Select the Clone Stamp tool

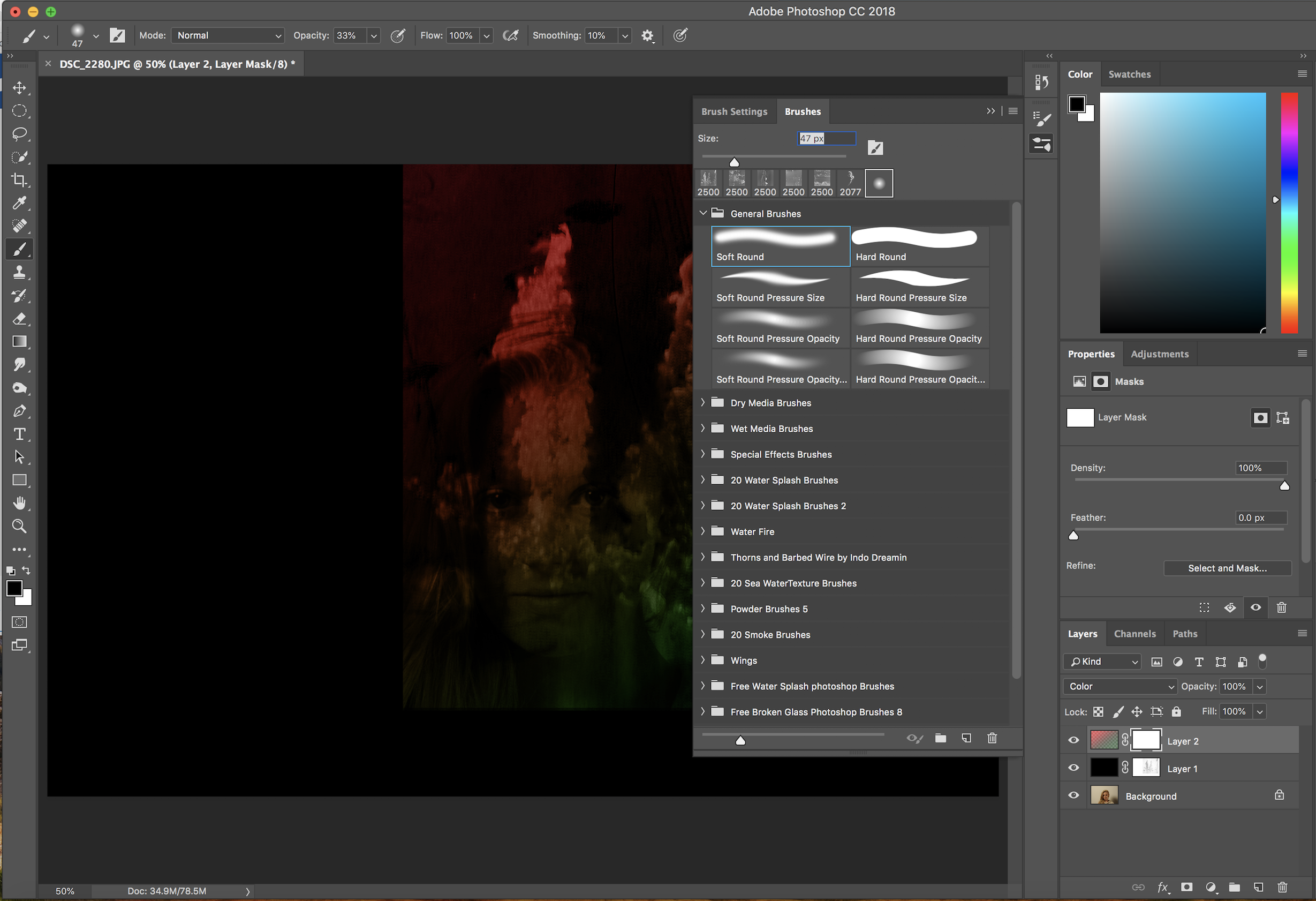19,273
